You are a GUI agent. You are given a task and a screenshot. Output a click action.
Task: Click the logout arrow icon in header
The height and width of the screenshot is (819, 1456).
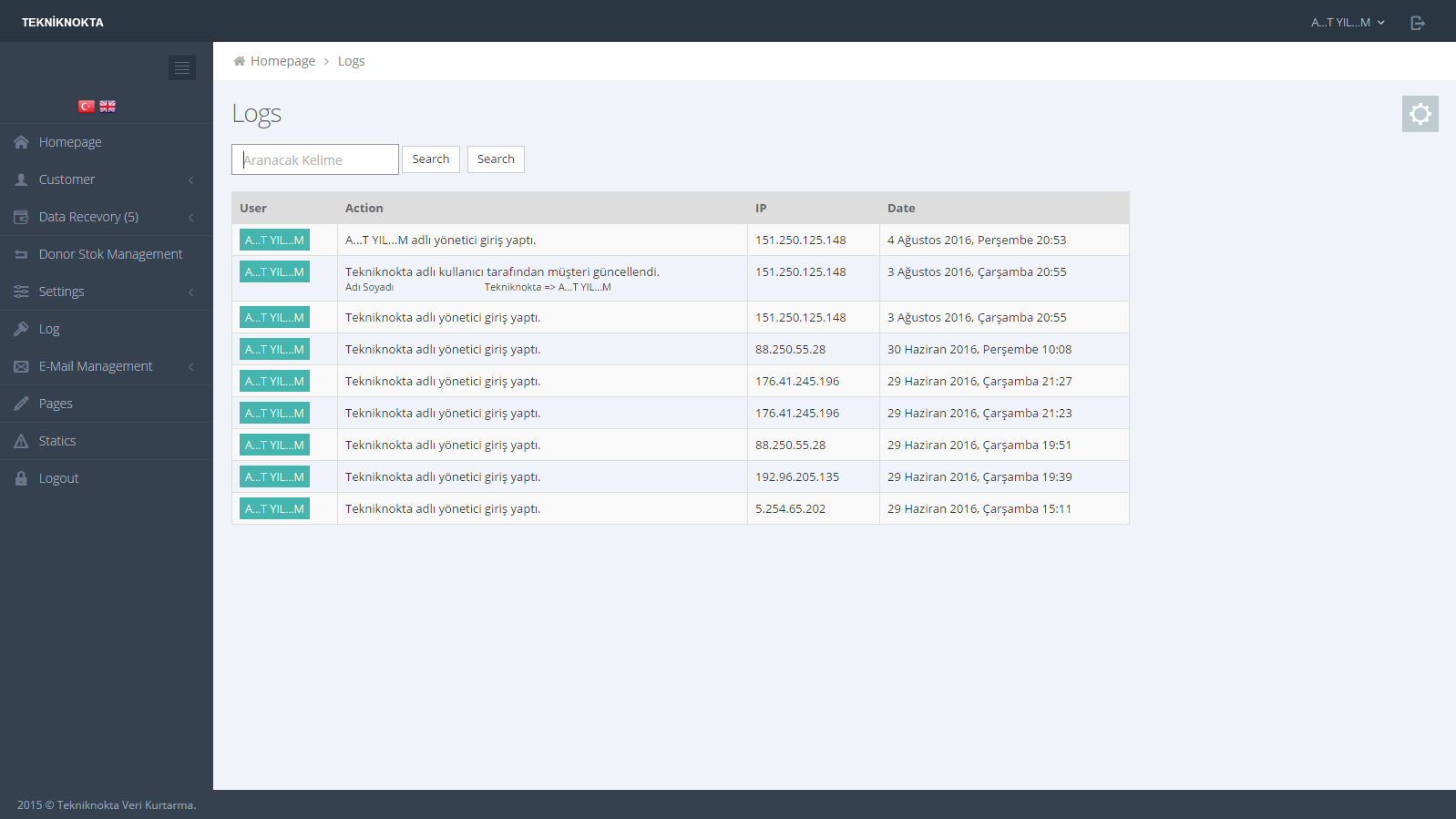1417,23
